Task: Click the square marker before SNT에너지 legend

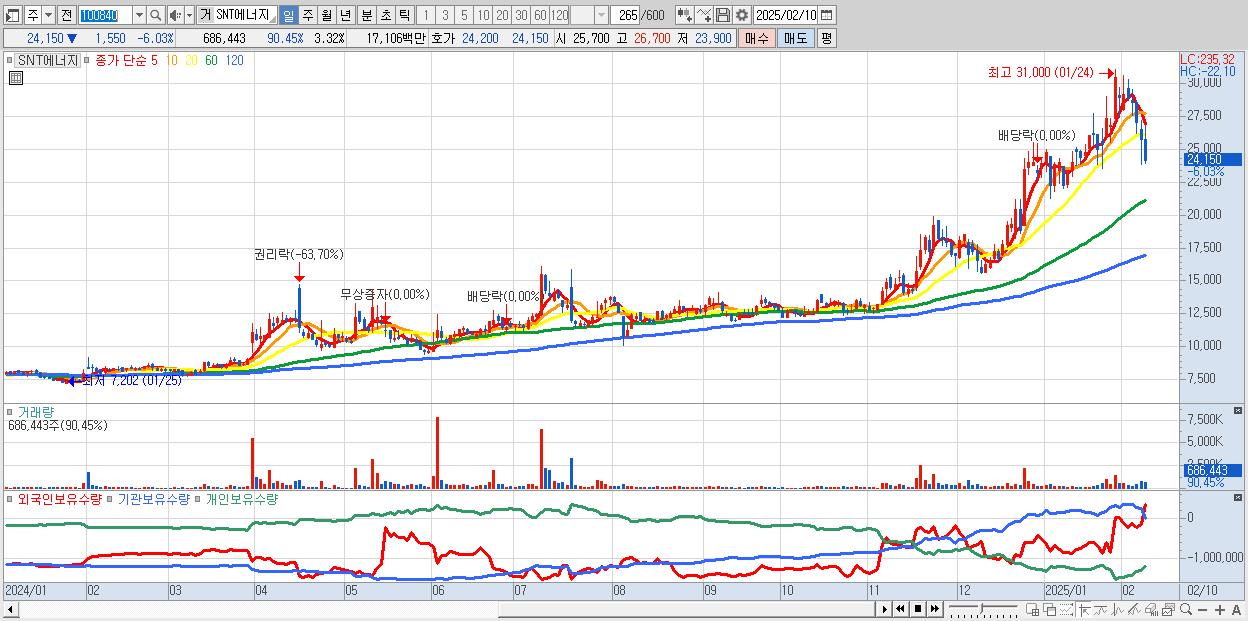Action: (11, 60)
